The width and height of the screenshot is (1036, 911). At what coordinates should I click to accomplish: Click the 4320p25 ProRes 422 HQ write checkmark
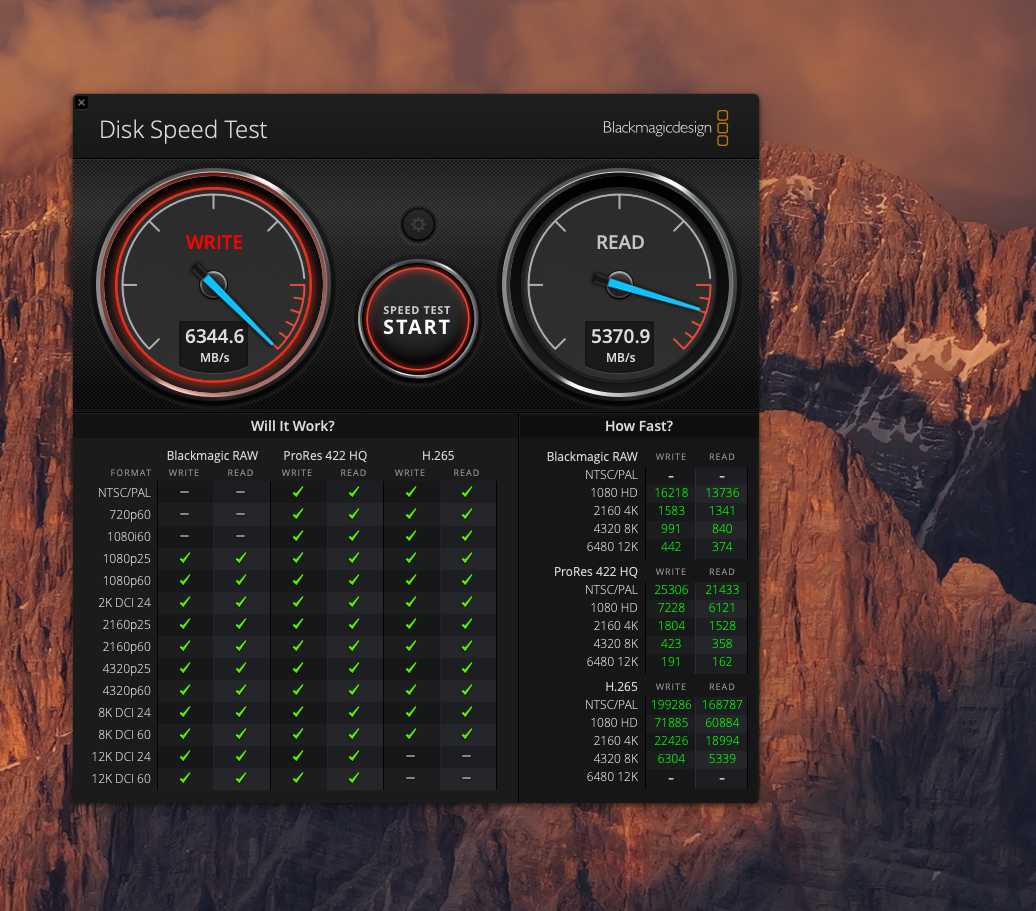pos(297,668)
